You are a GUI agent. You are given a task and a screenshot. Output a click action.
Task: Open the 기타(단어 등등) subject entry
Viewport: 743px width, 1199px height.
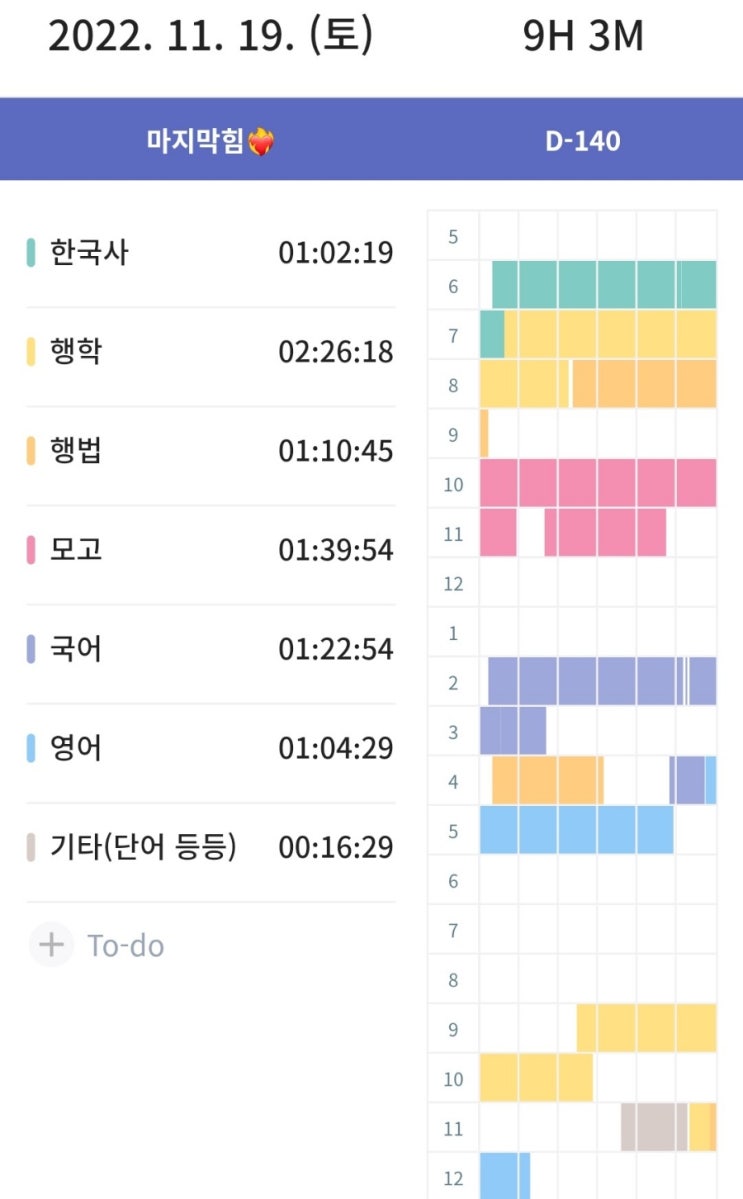(143, 847)
